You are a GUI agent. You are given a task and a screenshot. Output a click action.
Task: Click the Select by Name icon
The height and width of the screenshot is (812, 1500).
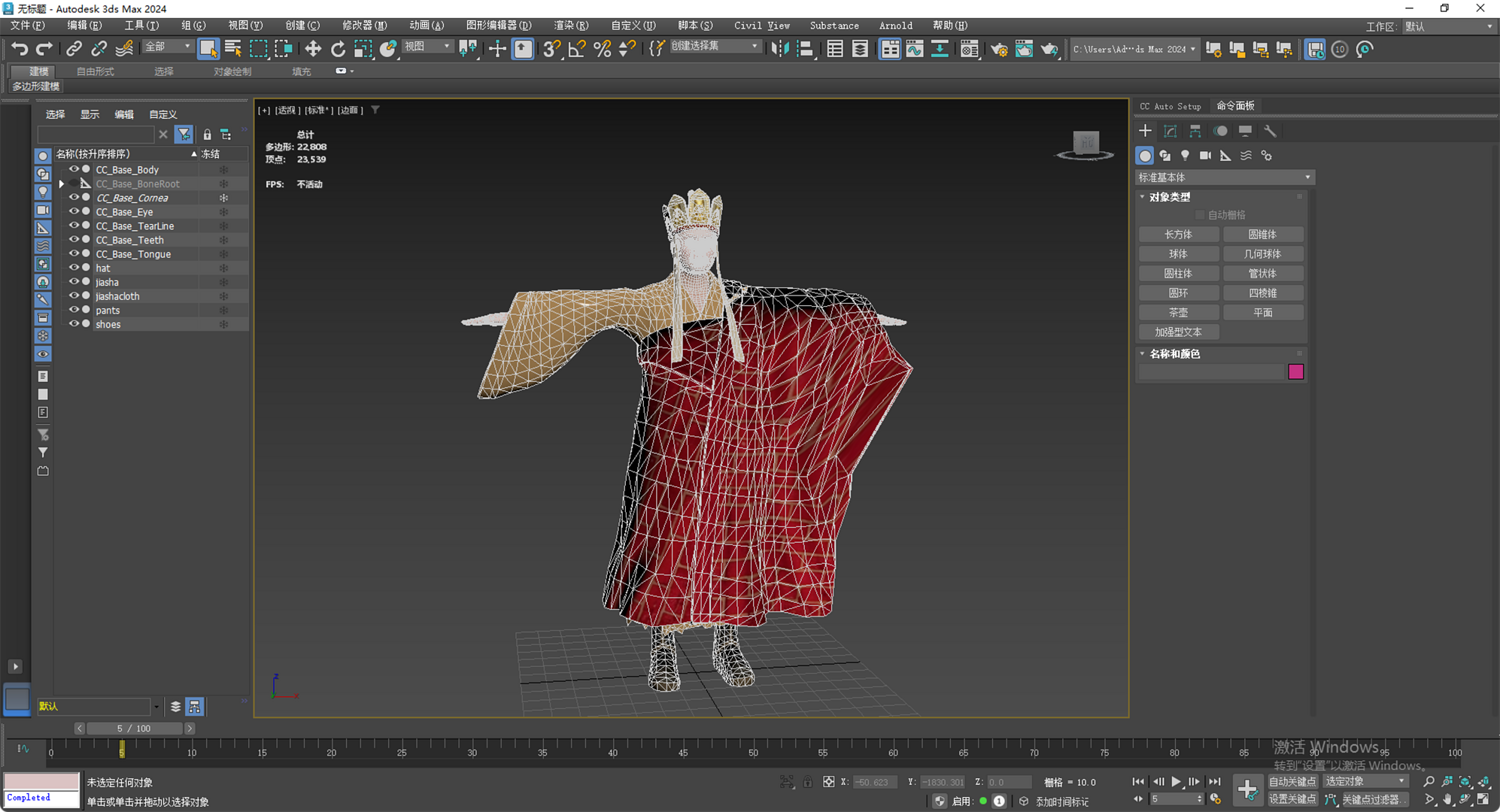coord(233,48)
